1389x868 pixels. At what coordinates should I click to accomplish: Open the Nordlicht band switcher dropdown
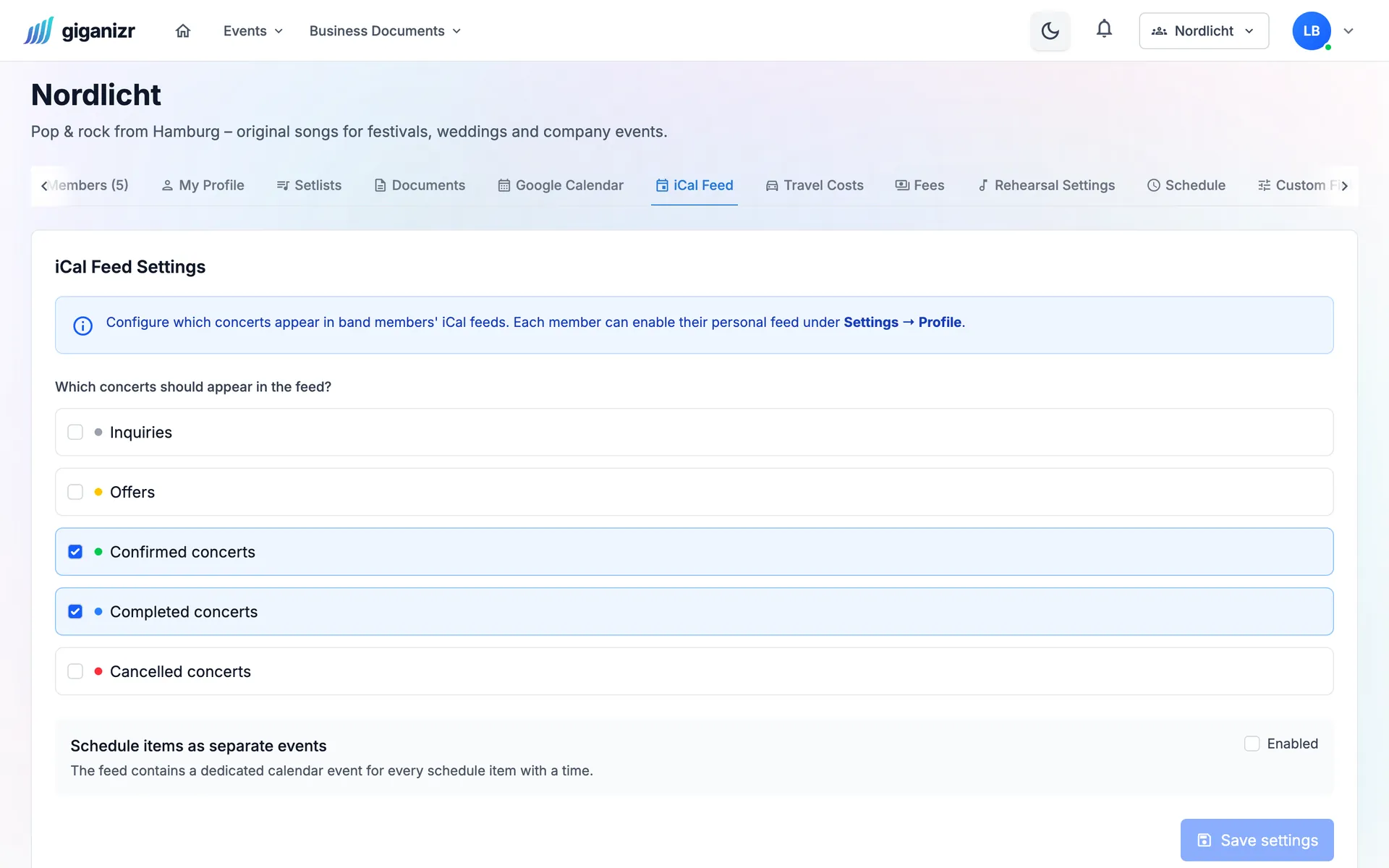[x=1204, y=30]
